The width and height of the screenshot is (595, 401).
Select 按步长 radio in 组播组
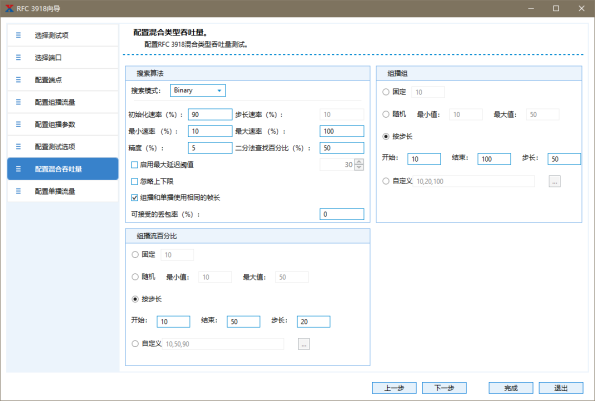pos(386,136)
